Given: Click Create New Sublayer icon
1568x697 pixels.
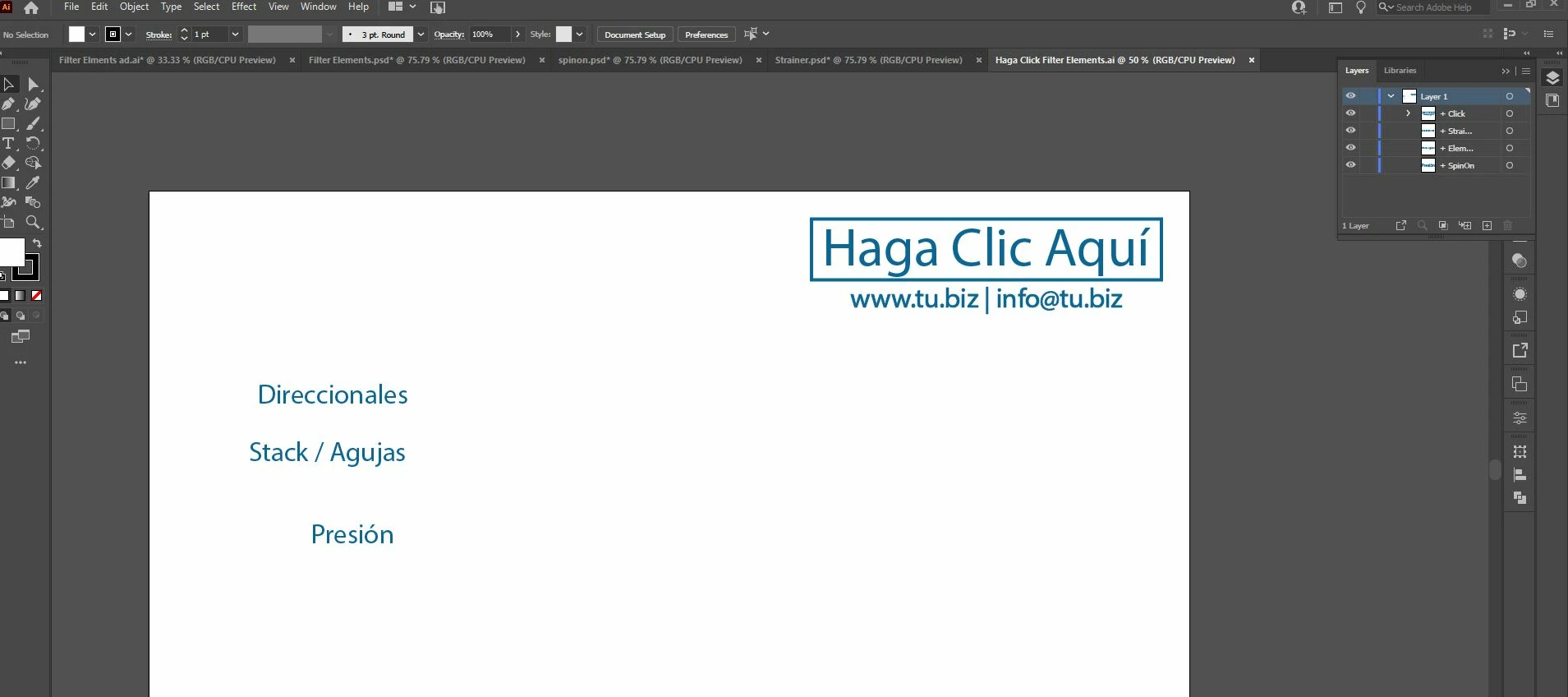Looking at the screenshot, I should [1465, 225].
